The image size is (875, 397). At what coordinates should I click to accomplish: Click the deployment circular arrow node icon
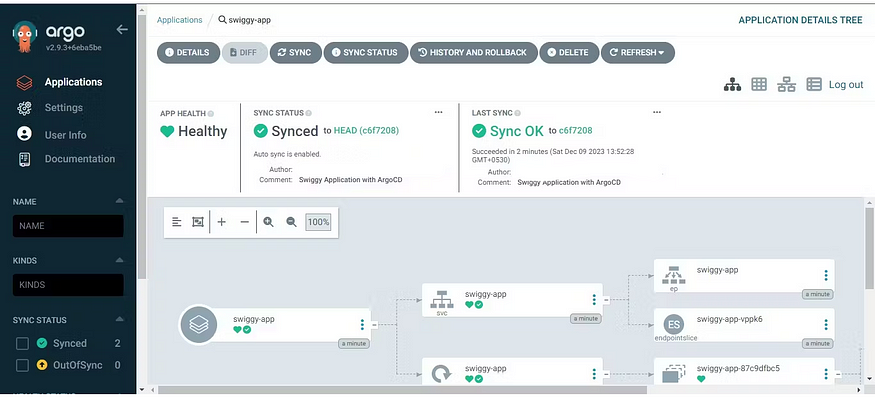(442, 373)
